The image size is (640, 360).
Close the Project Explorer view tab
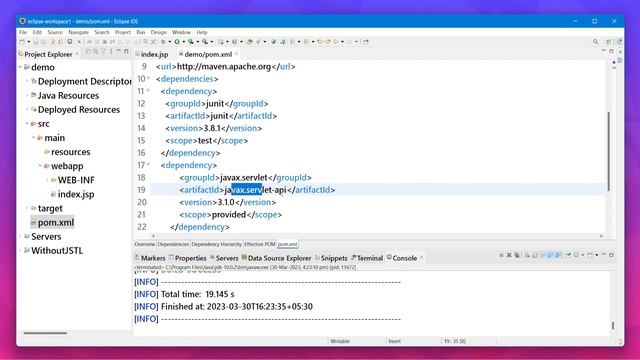click(x=77, y=54)
